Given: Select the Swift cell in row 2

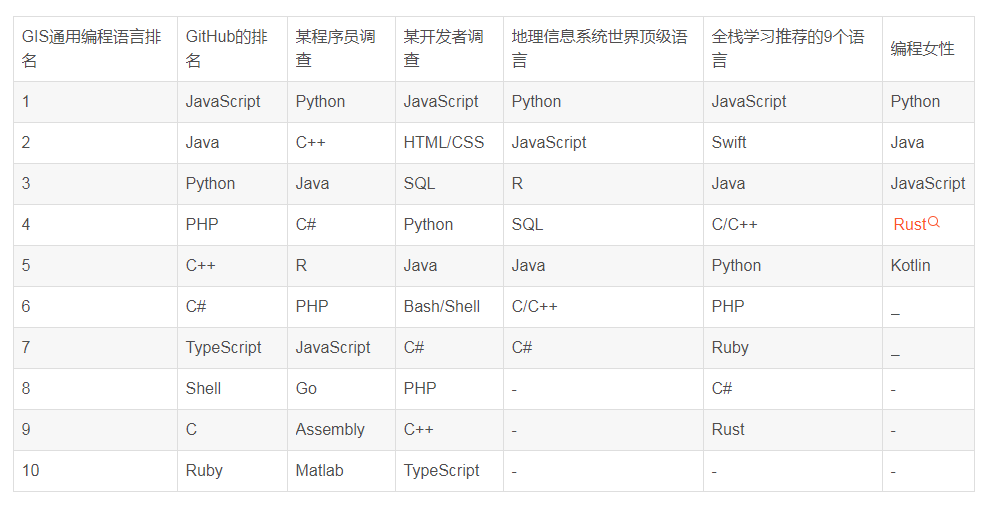Looking at the screenshot, I should 792,143.
